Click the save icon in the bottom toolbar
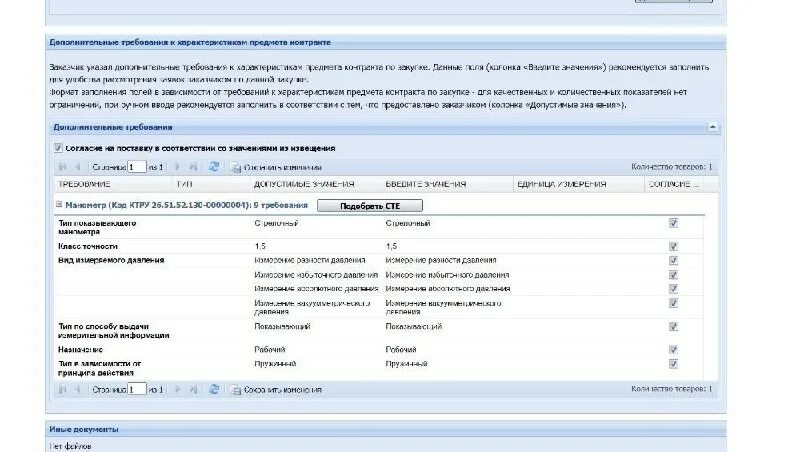This screenshot has height=452, width=800. pos(236,390)
